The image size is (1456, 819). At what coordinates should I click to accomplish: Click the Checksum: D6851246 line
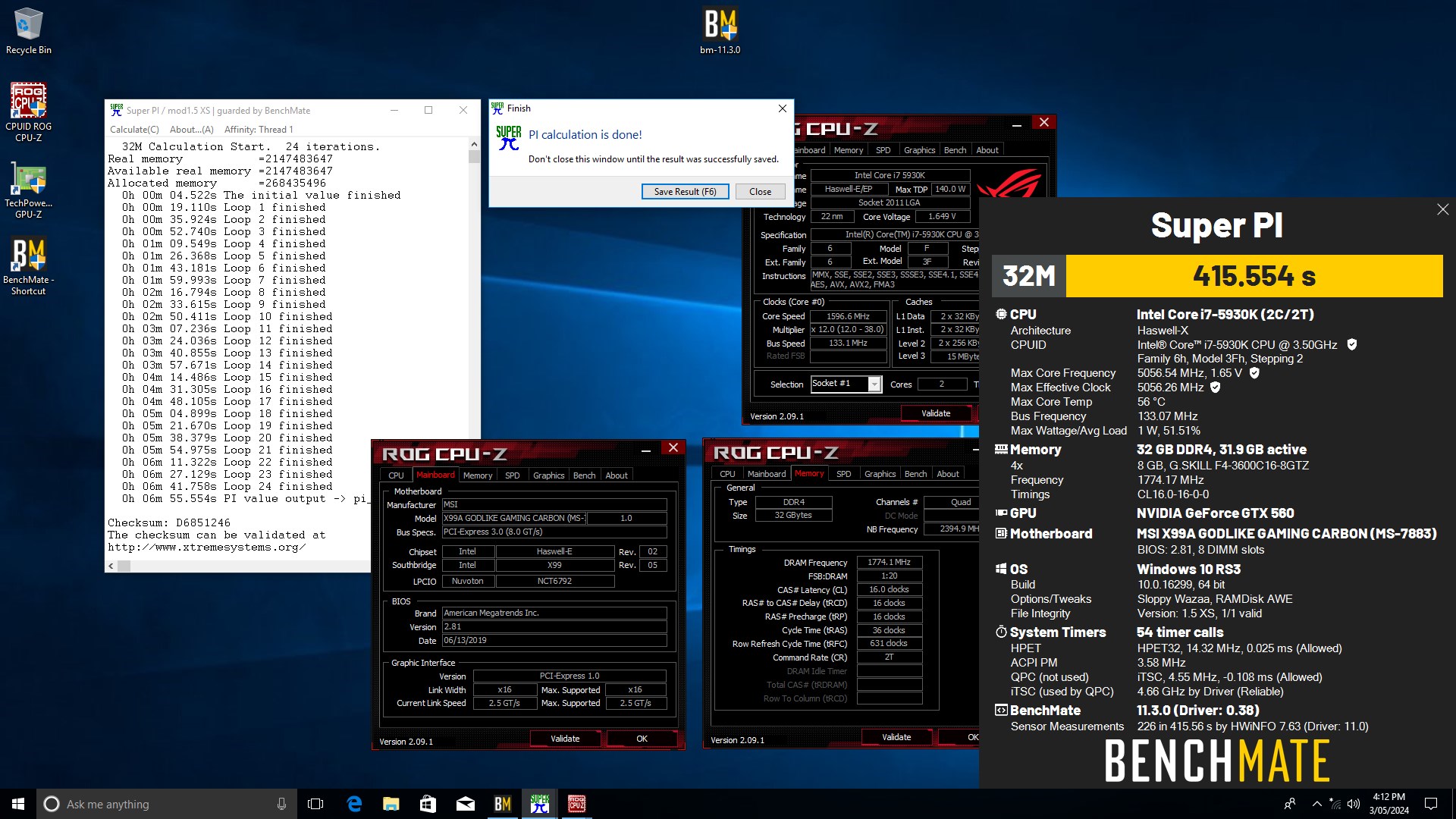click(x=169, y=522)
